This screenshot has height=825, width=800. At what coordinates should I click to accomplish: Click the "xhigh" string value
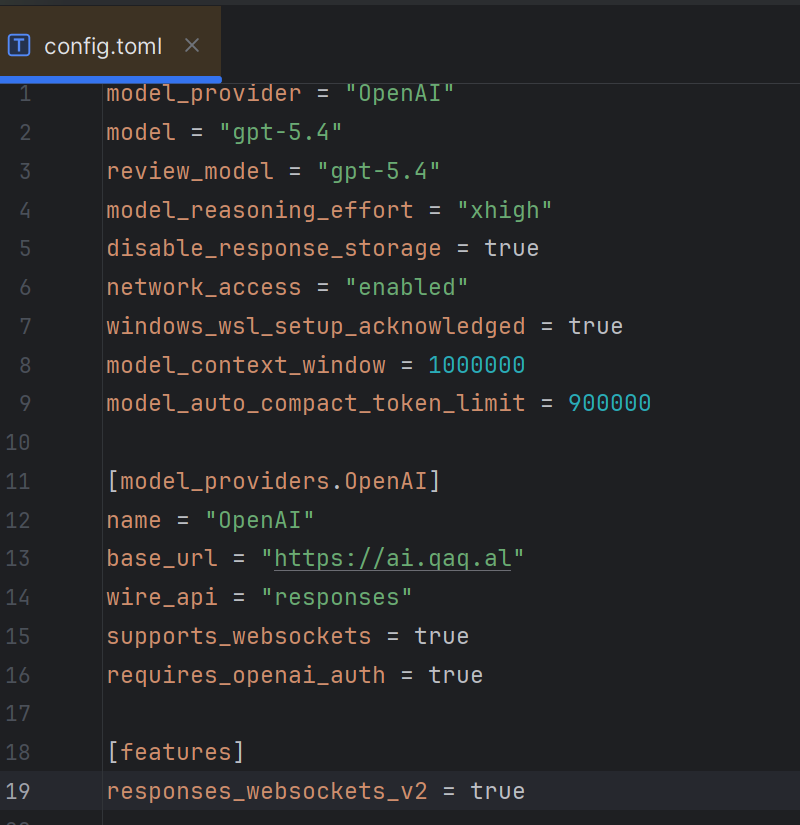pos(505,210)
